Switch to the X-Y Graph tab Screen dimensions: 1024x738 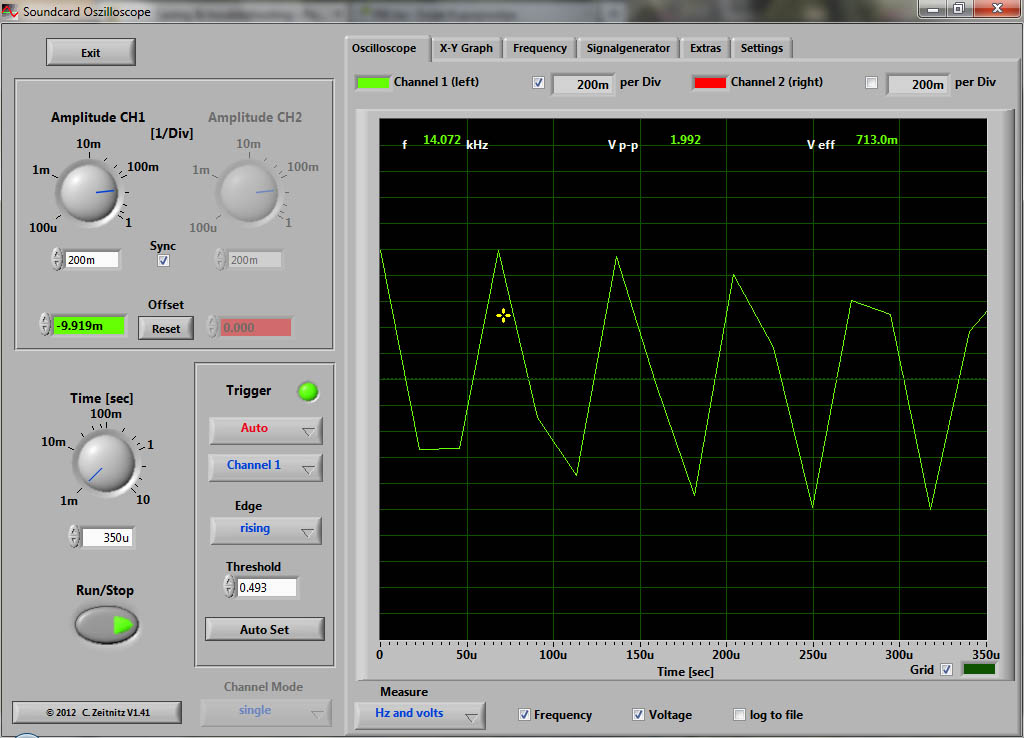pos(466,48)
